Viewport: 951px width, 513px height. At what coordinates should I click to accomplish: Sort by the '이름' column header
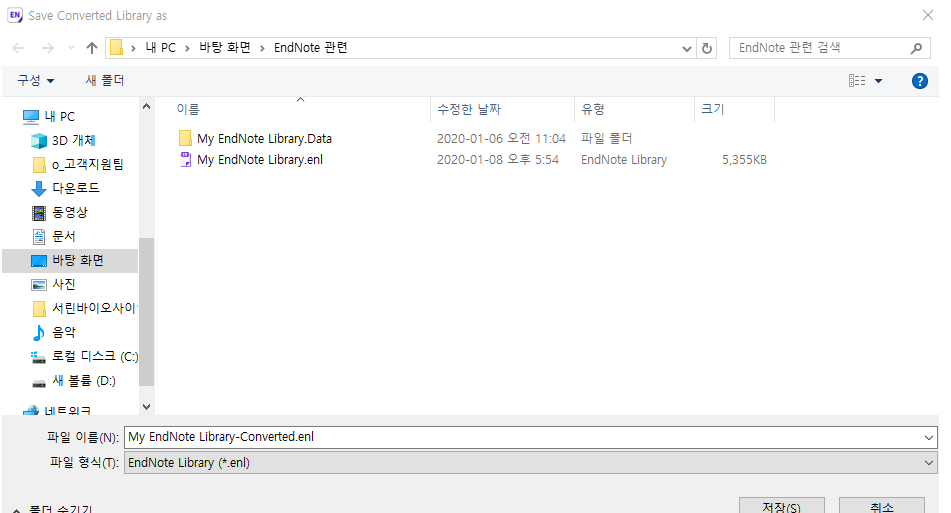click(x=188, y=109)
